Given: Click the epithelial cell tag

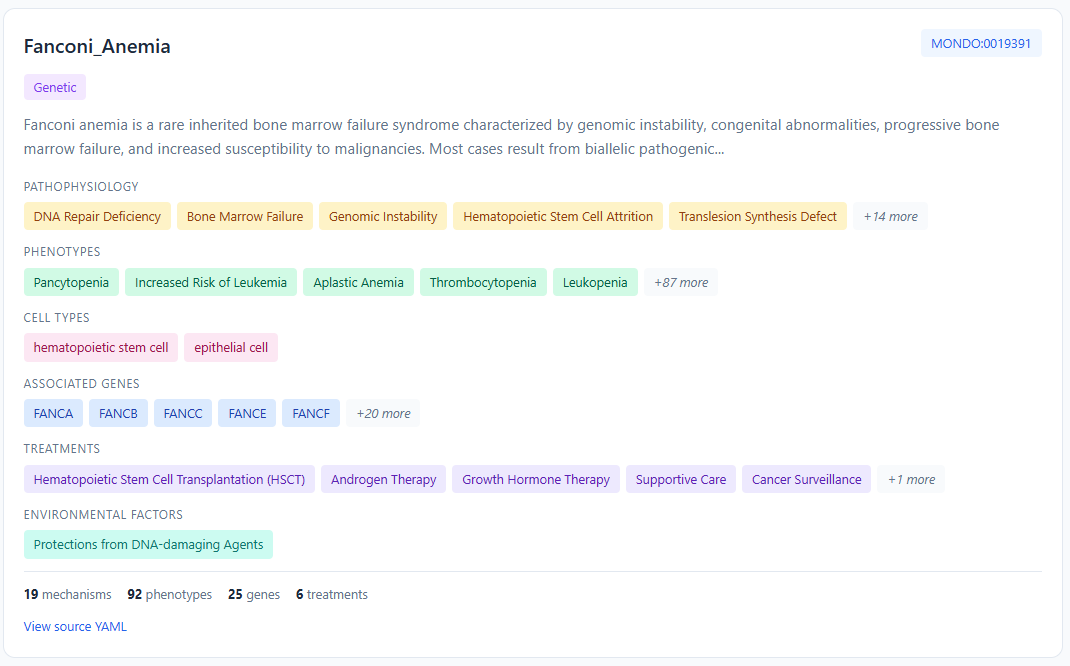Looking at the screenshot, I should tap(231, 347).
